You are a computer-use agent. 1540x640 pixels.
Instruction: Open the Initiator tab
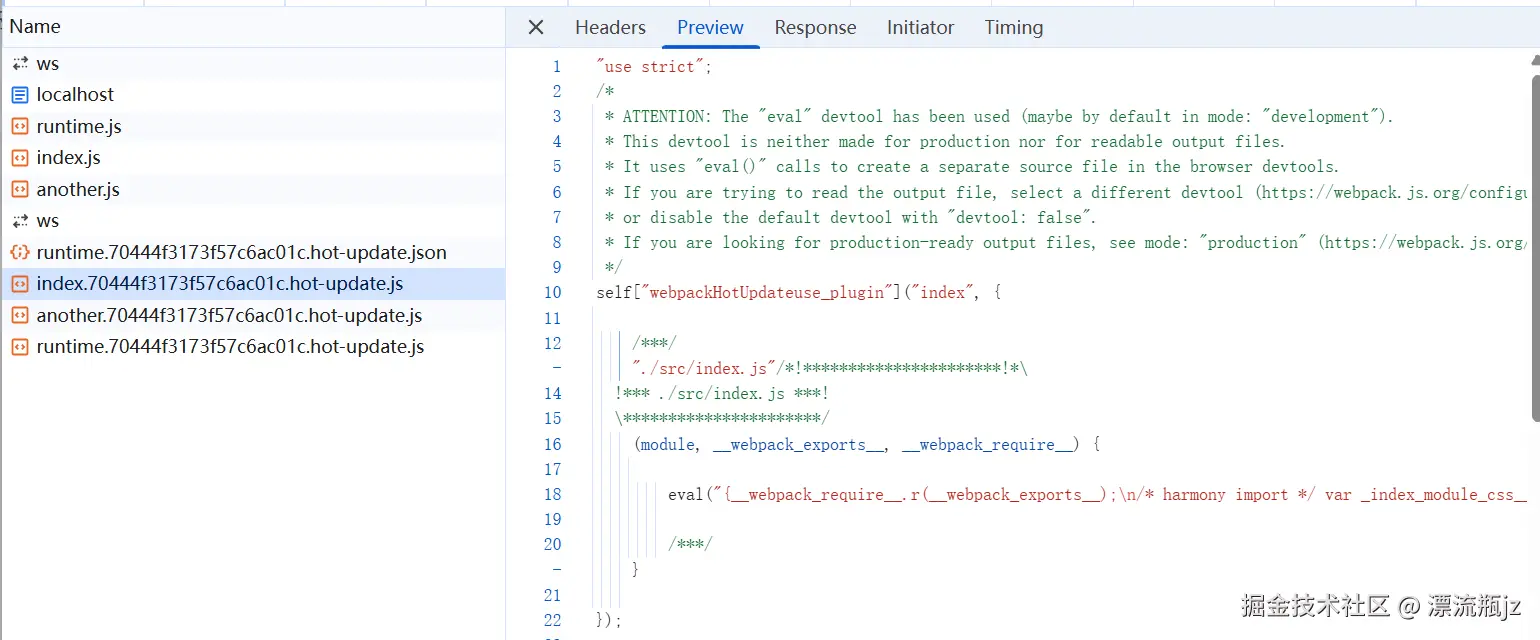point(920,27)
